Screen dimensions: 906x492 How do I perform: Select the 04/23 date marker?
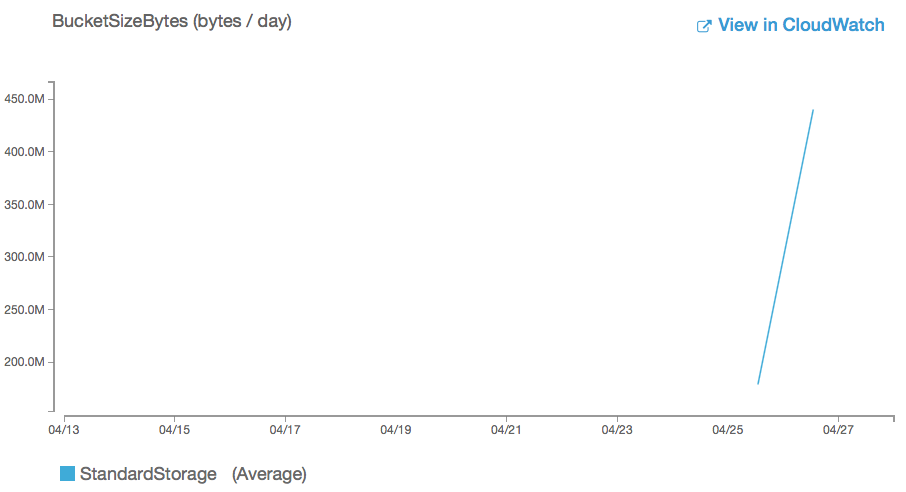[617, 430]
